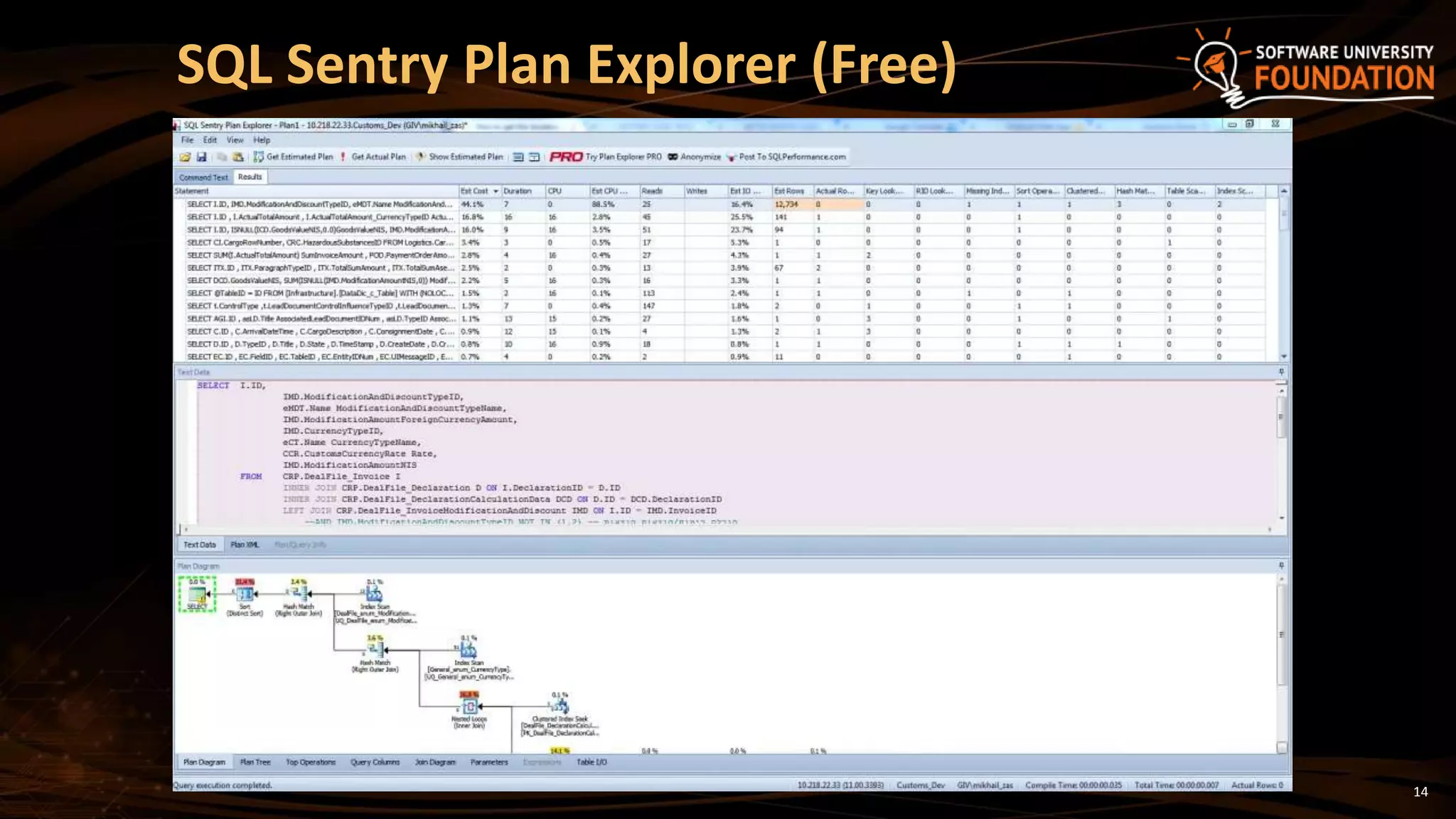This screenshot has height=819, width=1456.
Task: Open the Help menu
Action: [262, 140]
